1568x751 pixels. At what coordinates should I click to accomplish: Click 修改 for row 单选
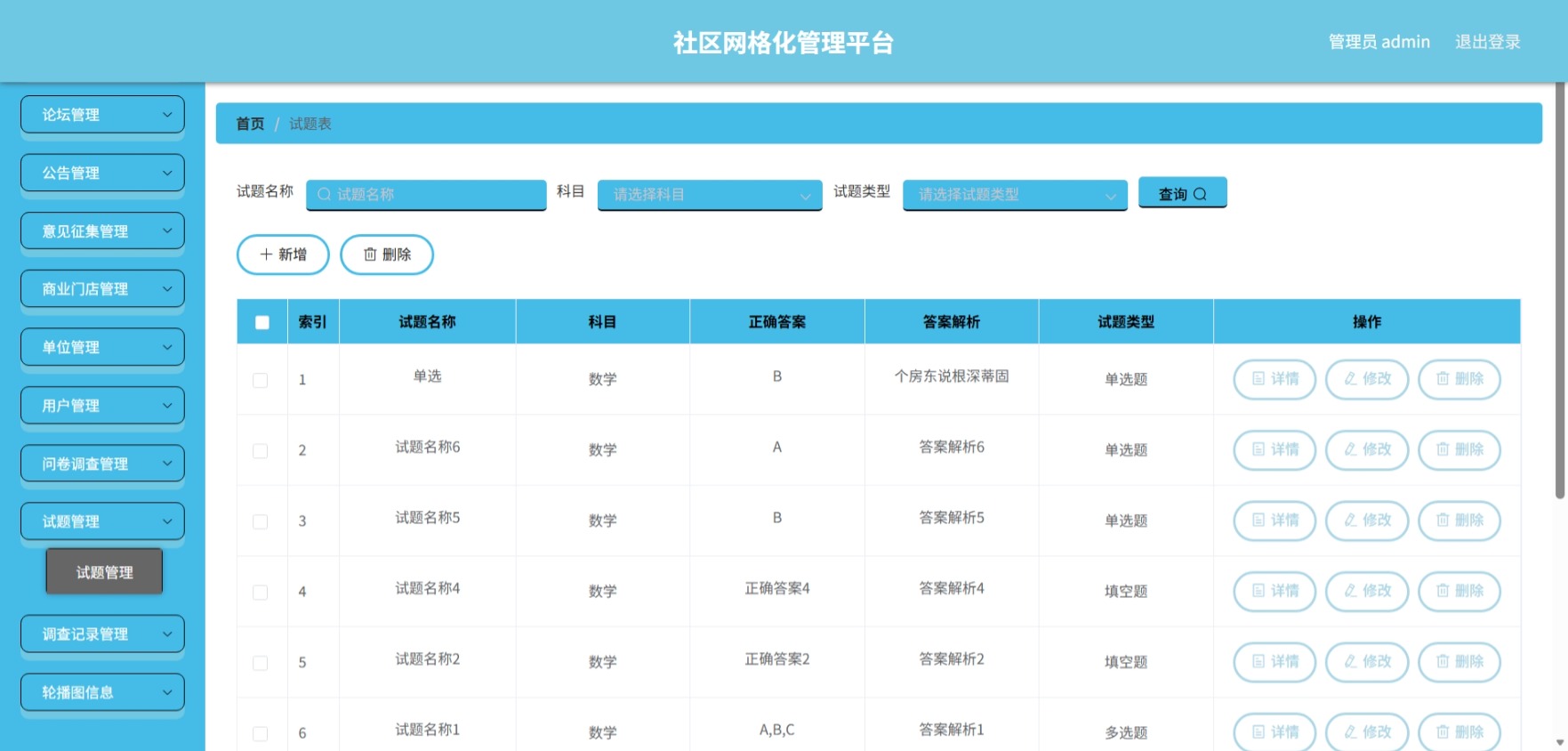[x=1367, y=379]
